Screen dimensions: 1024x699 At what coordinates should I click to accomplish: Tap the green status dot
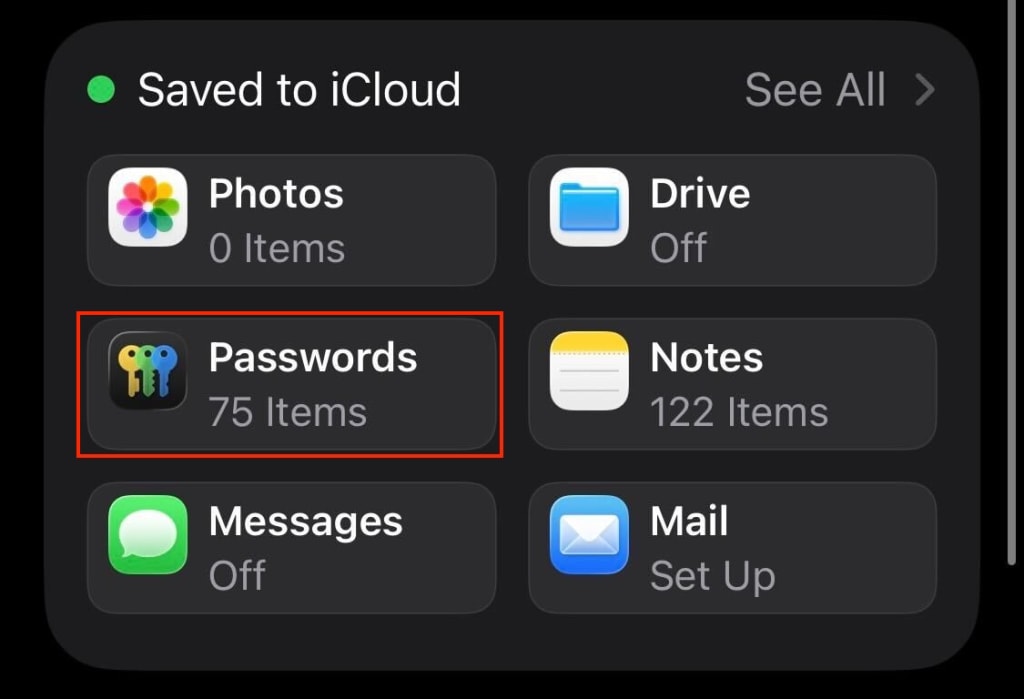click(x=101, y=89)
